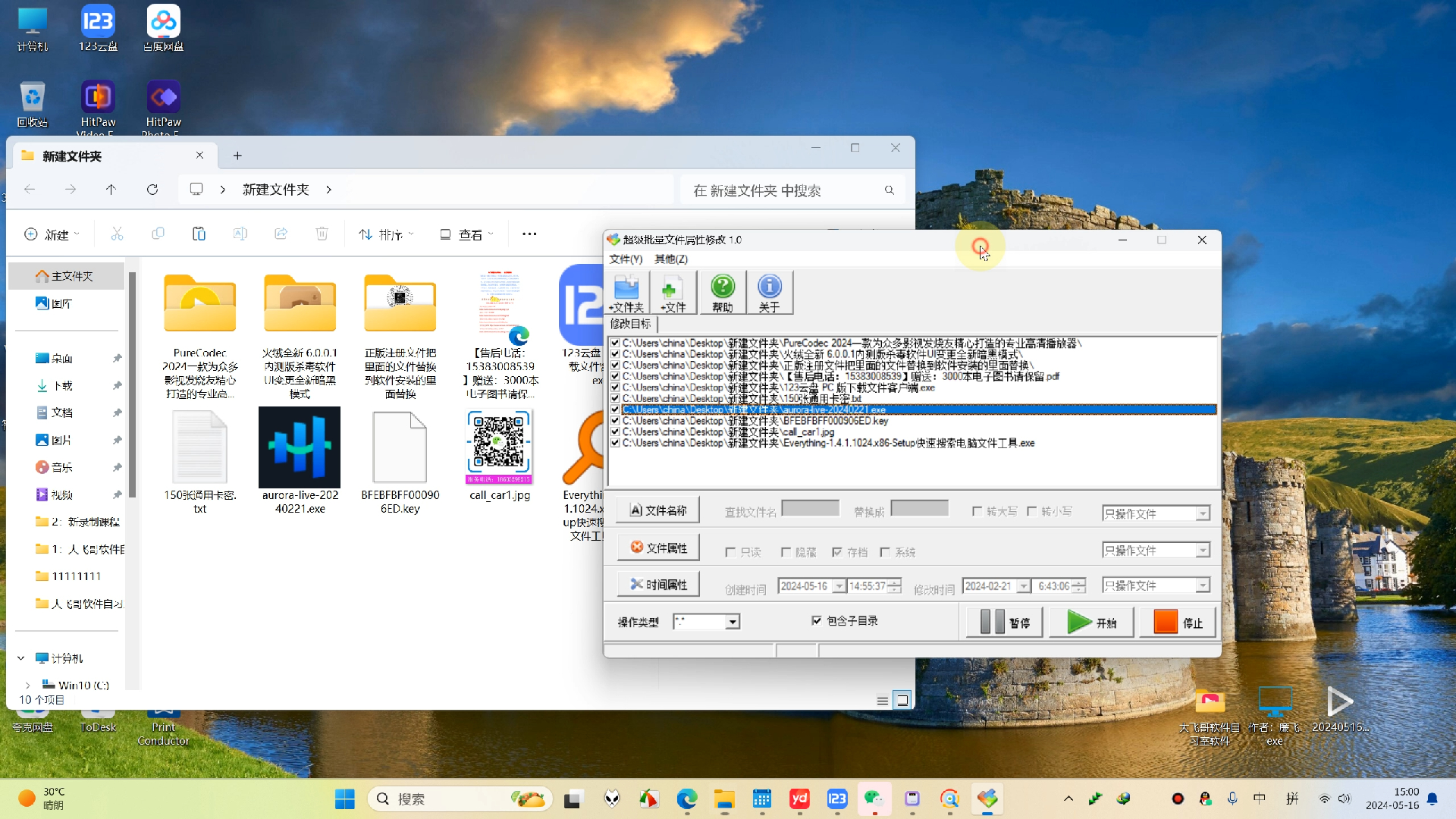Viewport: 1456px width, 819px height.
Task: Click the 时间属性 time attributes button
Action: (x=657, y=584)
